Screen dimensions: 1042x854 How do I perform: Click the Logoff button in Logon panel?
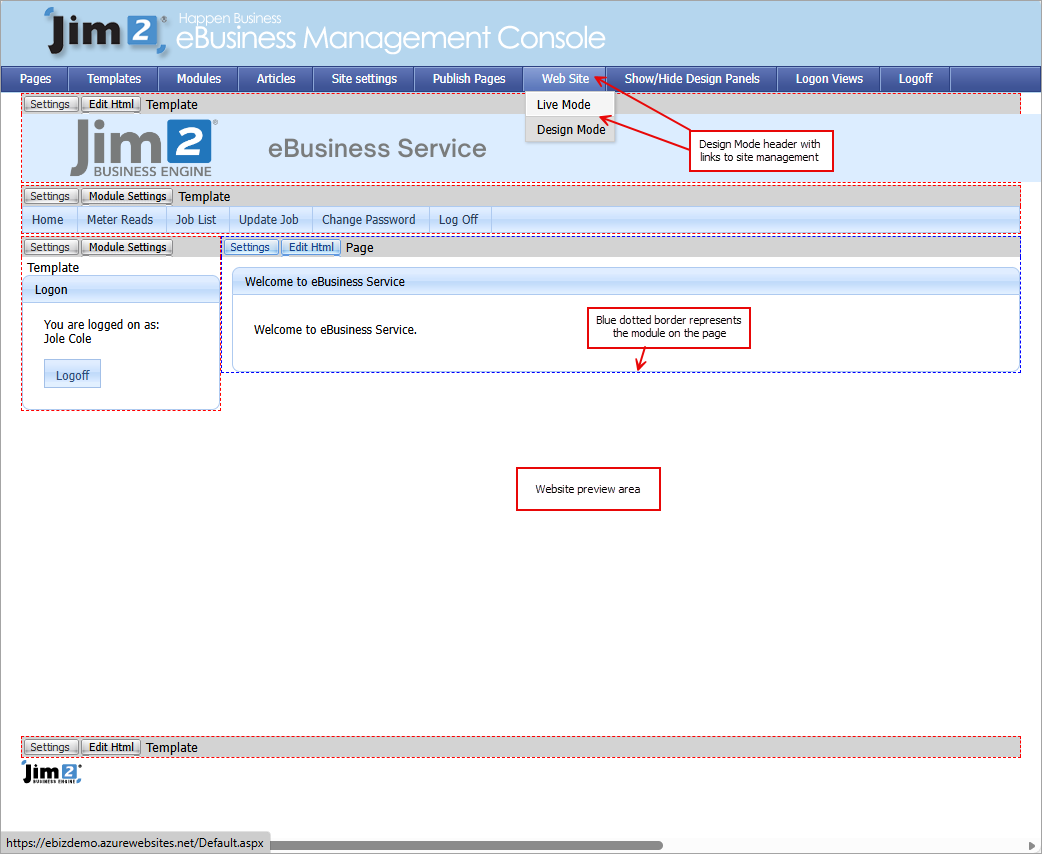coord(72,375)
